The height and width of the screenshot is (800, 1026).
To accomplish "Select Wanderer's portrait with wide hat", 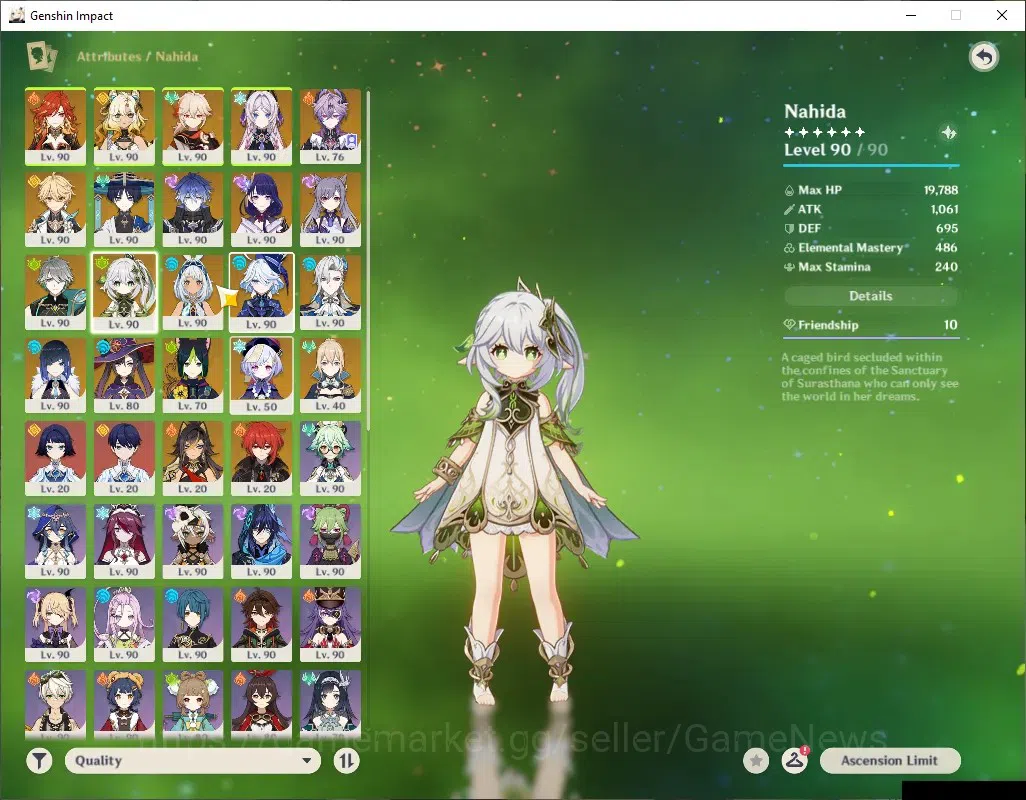I will click(124, 209).
